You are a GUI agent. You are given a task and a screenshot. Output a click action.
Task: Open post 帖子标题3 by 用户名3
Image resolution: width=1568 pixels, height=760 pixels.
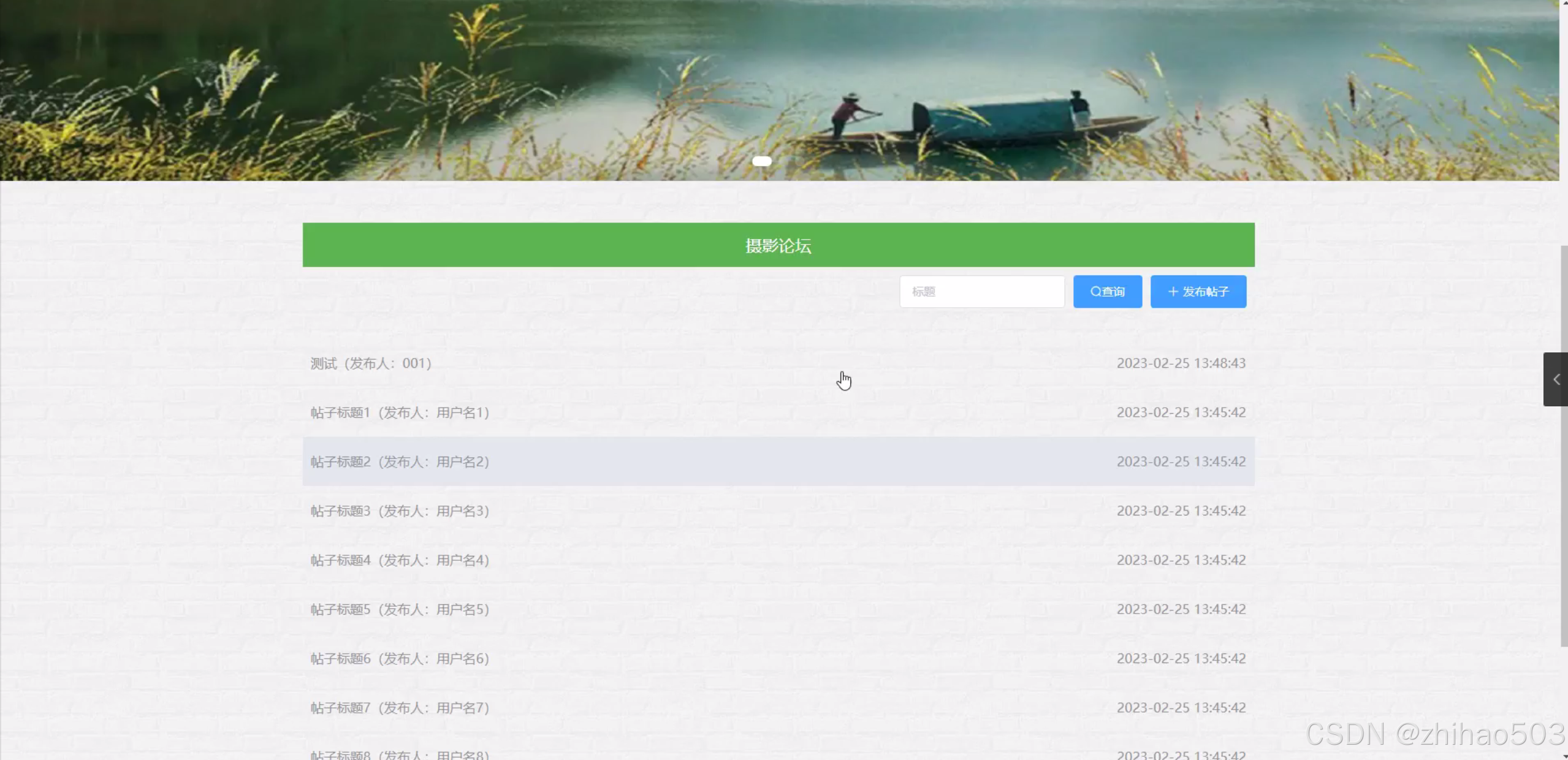(x=400, y=511)
